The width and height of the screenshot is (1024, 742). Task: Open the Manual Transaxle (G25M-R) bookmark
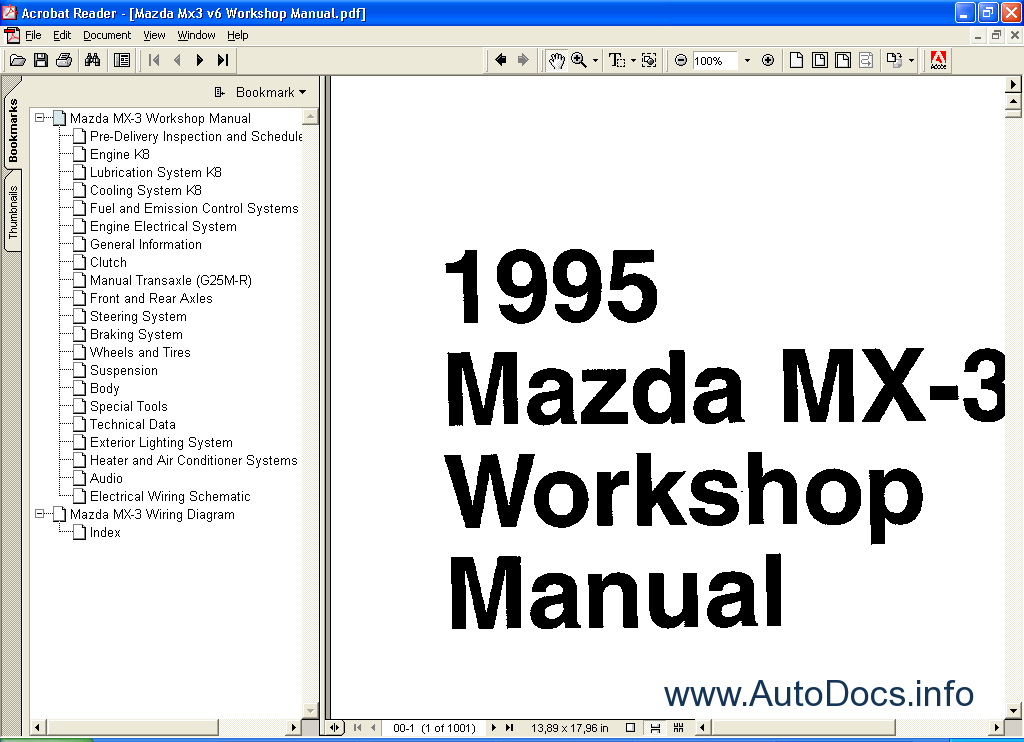tap(170, 280)
